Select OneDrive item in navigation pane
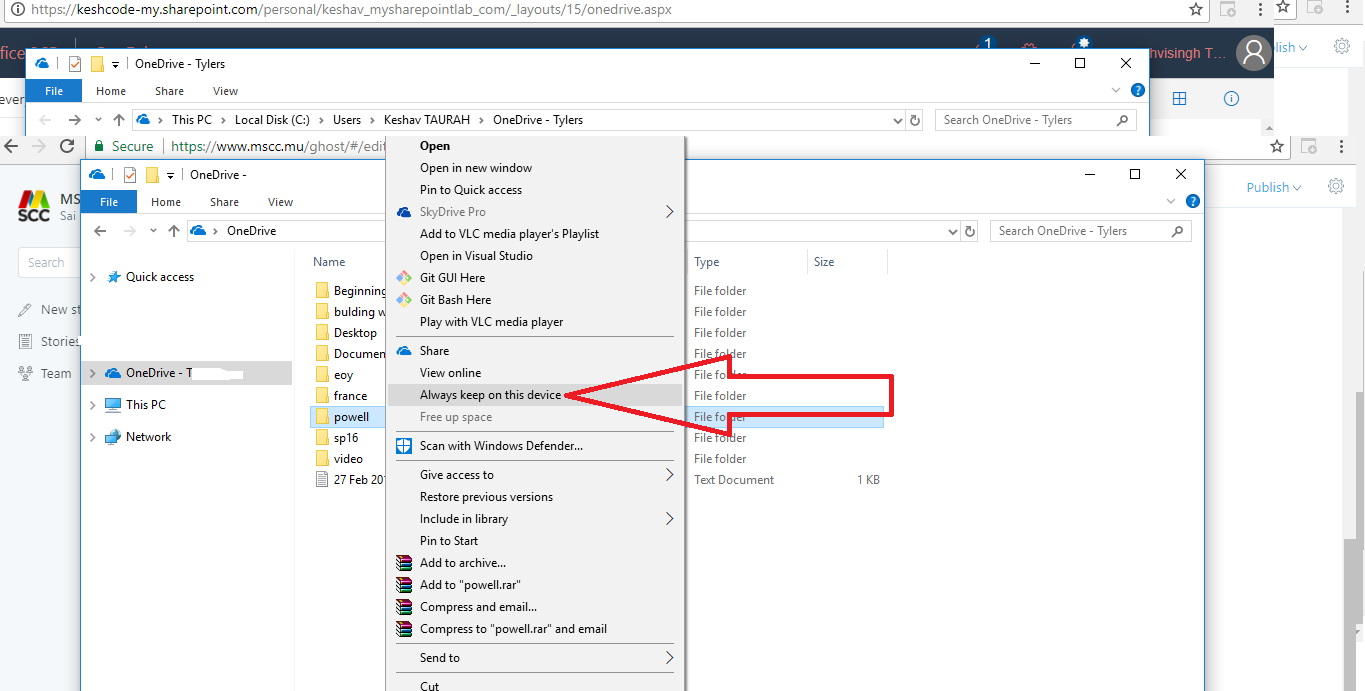The height and width of the screenshot is (691, 1365). pyautogui.click(x=187, y=373)
